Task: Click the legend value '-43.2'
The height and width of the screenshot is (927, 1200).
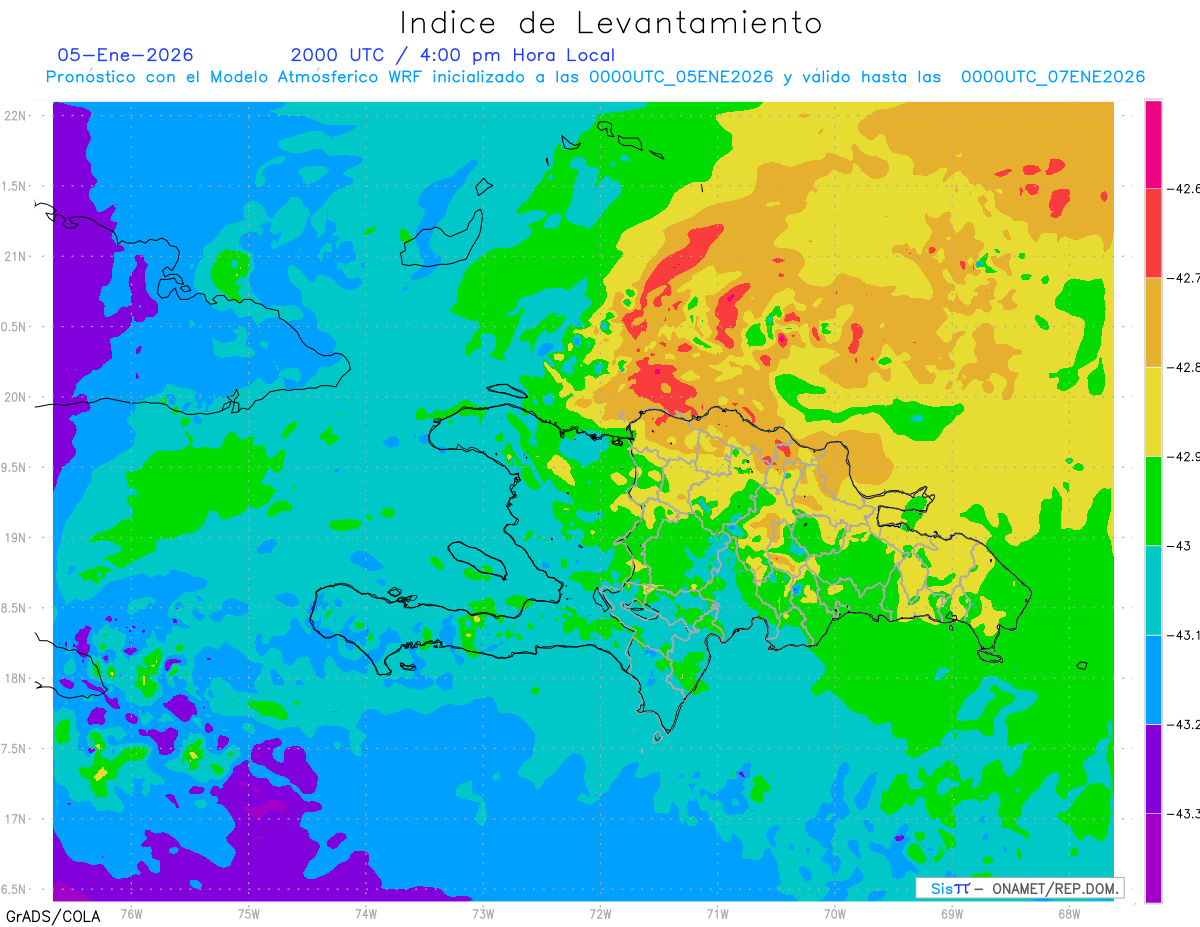Action: point(1183,724)
